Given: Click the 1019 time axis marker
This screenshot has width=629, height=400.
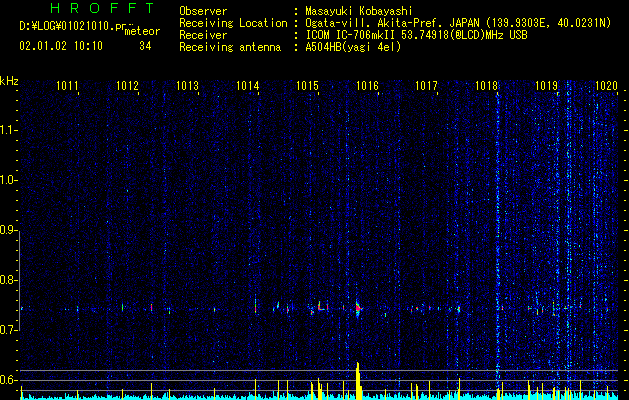Looking at the screenshot, I should coord(546,86).
